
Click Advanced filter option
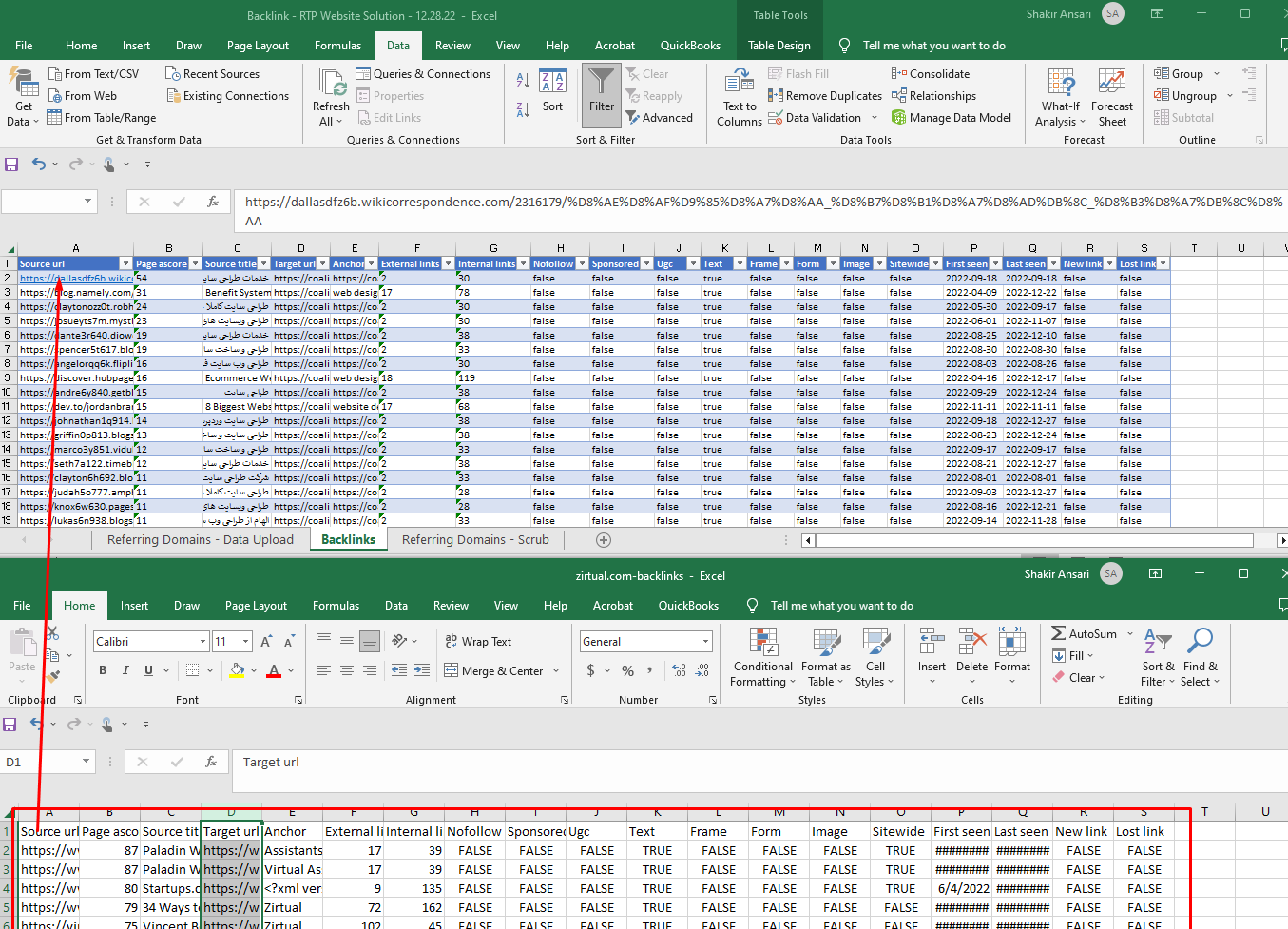click(659, 118)
